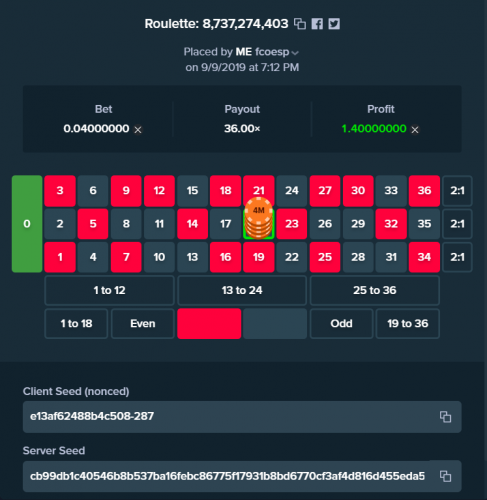Select red number 16
The height and width of the screenshot is (500, 487).
tap(226, 257)
